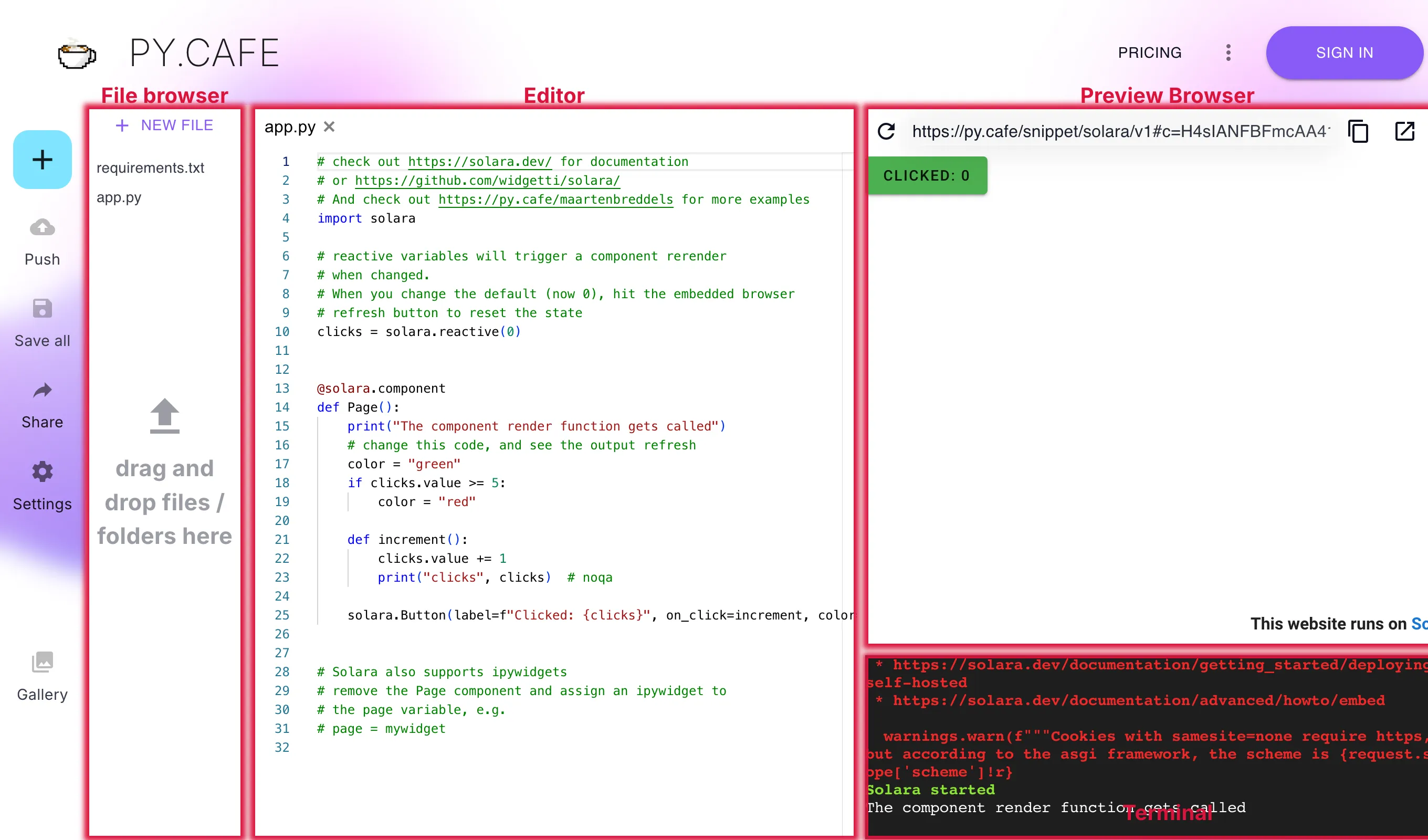Close the app.py editor tab
Viewport: 1428px width, 840px height.
[x=329, y=127]
